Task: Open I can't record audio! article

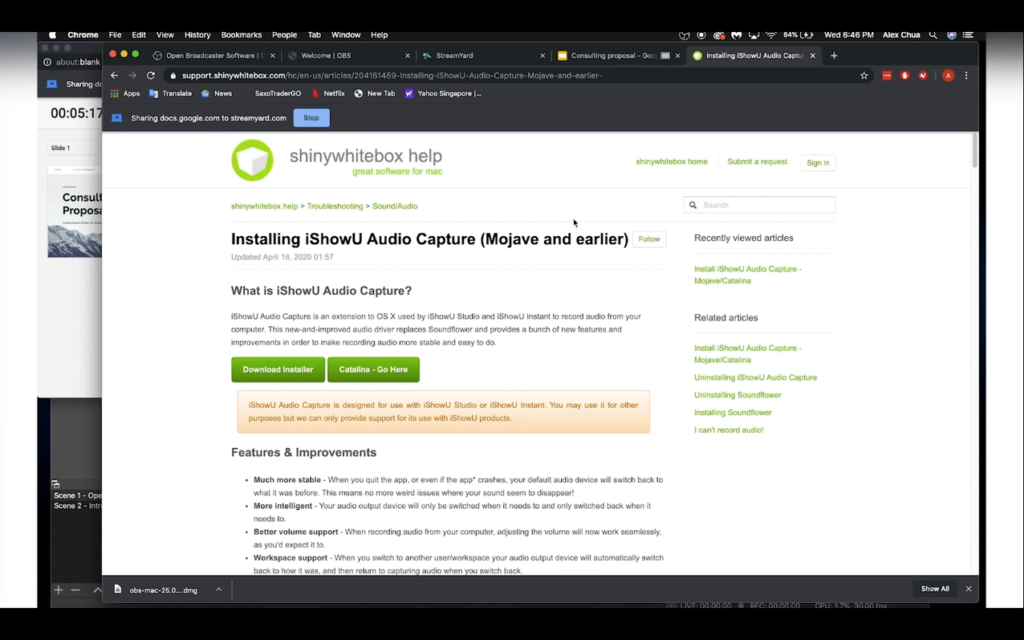Action: point(728,430)
